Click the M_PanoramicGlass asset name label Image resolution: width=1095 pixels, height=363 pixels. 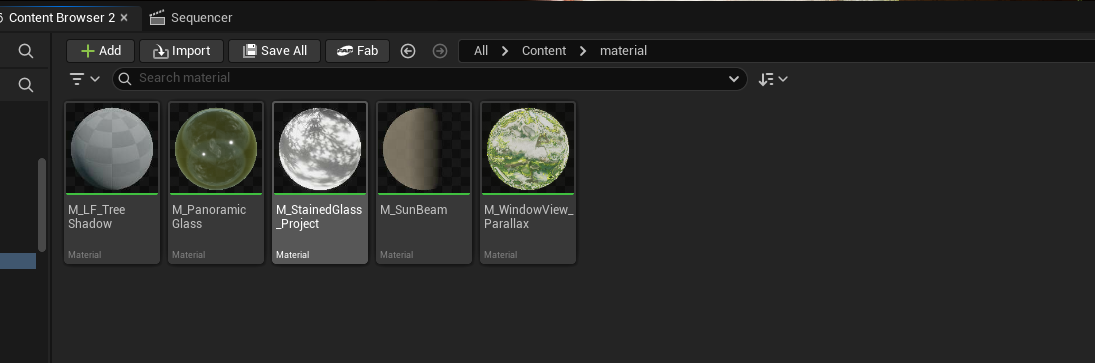point(209,216)
